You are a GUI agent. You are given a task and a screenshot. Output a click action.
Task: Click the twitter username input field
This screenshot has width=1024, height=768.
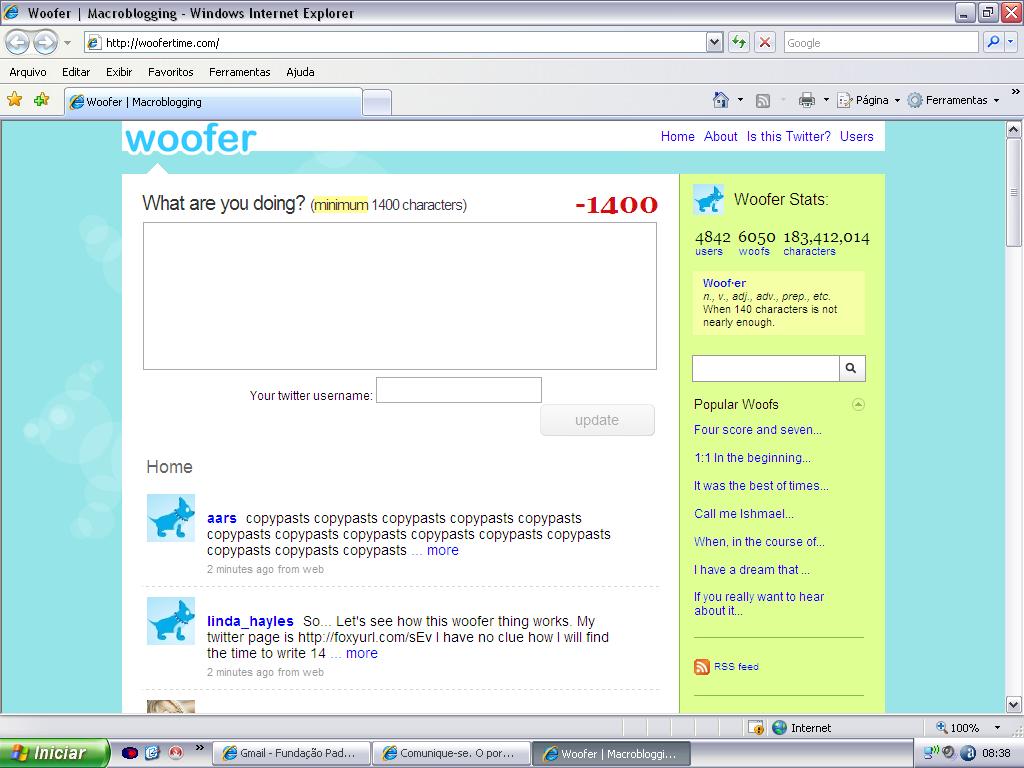[x=458, y=390]
